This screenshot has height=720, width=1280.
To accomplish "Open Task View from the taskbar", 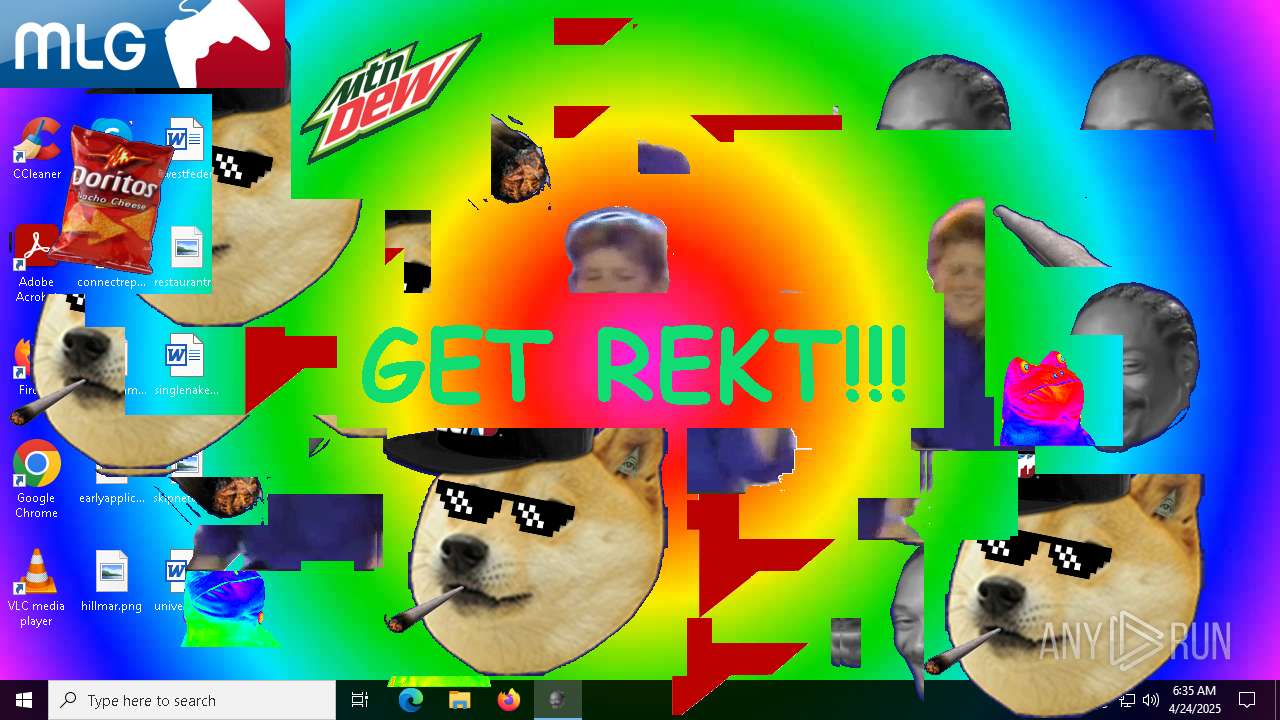I will pyautogui.click(x=360, y=700).
